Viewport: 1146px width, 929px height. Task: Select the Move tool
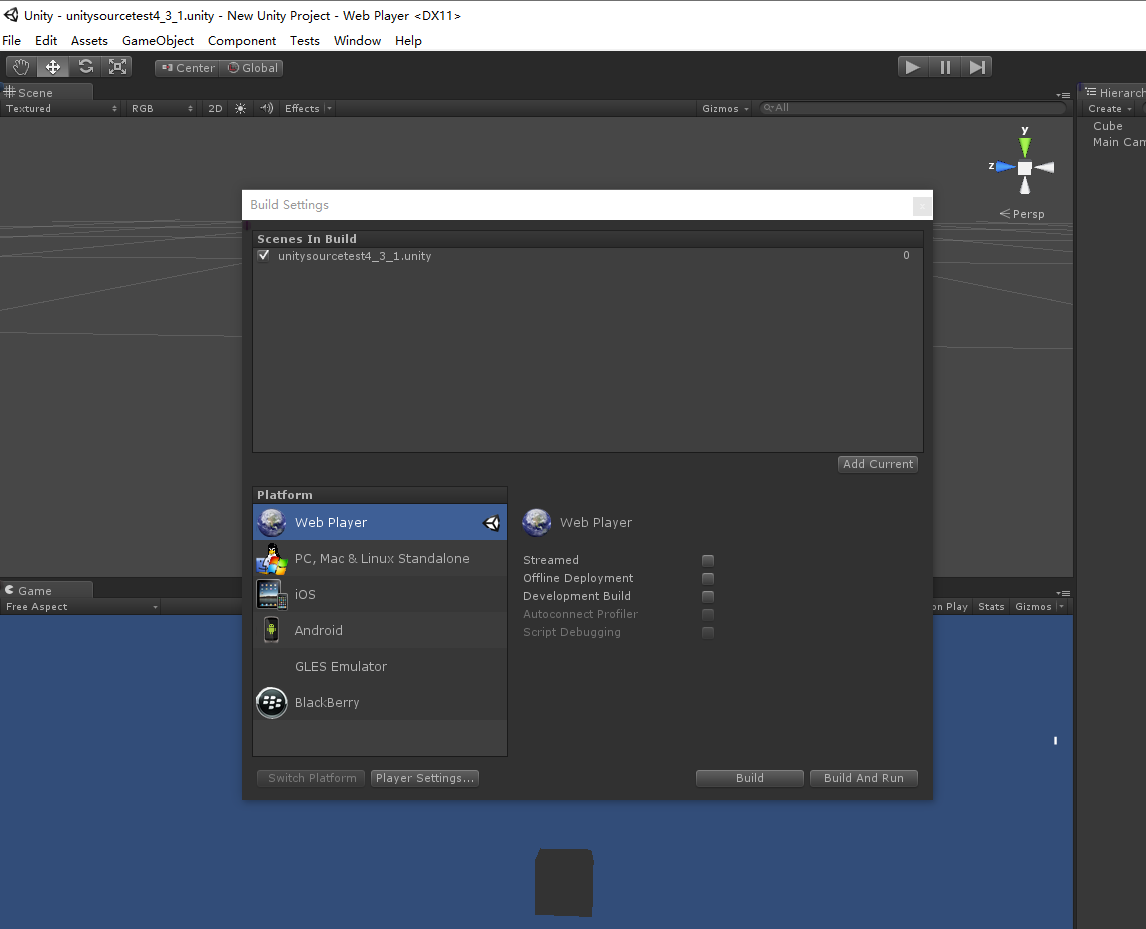pyautogui.click(x=52, y=66)
